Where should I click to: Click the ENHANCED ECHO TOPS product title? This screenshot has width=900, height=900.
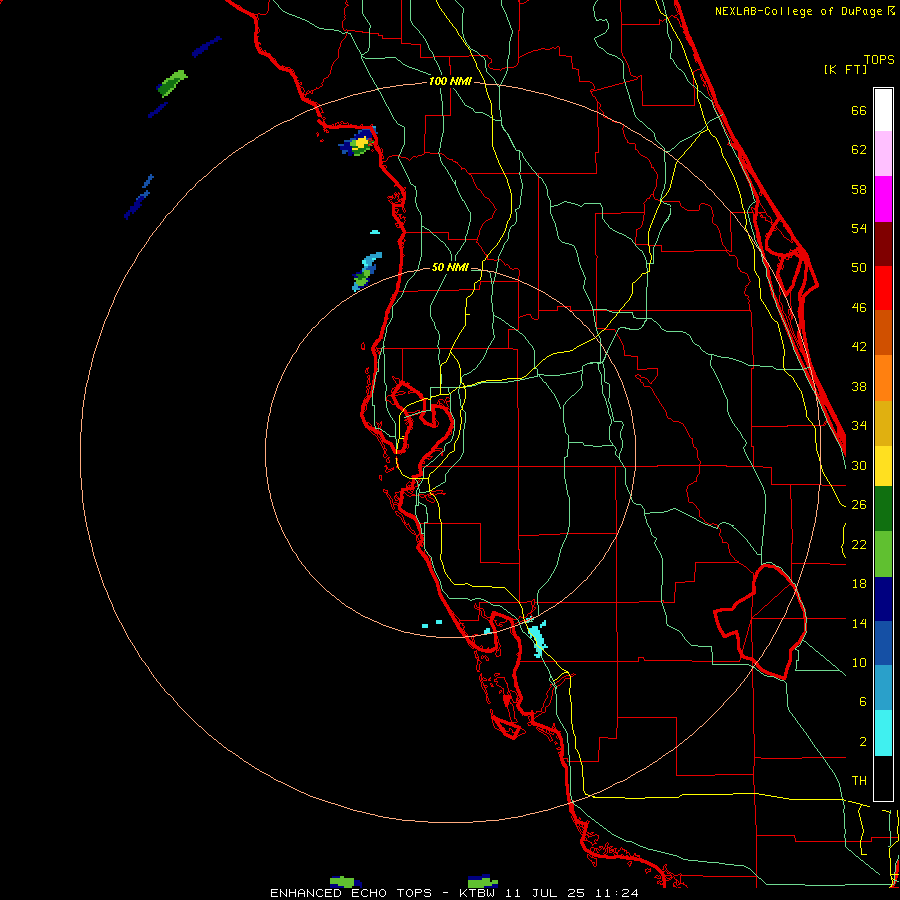[351, 893]
